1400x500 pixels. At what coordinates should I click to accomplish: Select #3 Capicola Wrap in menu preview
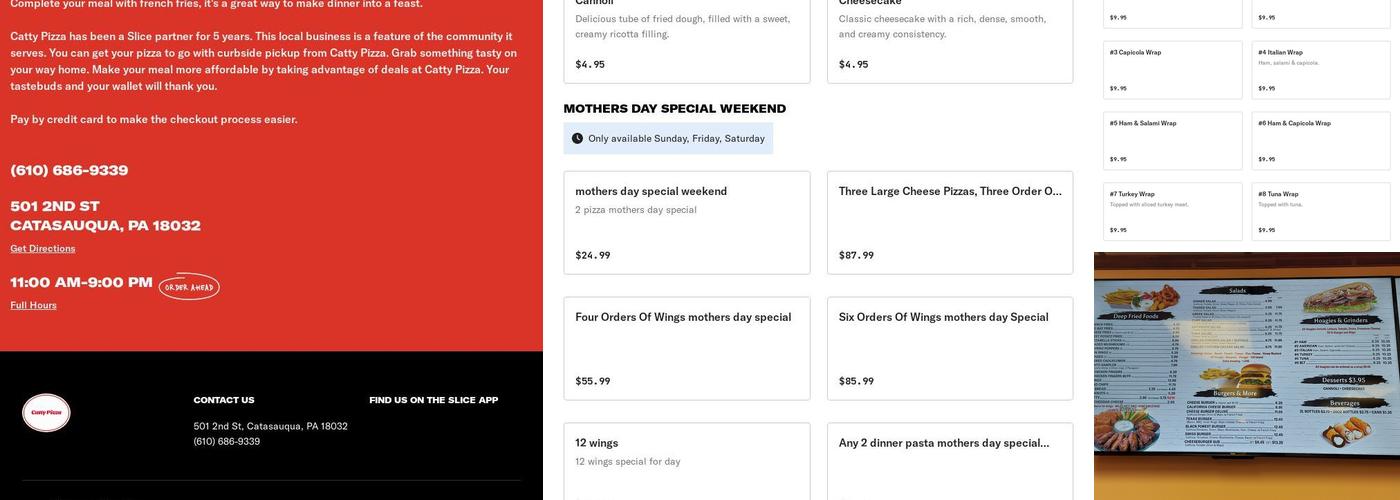[1172, 70]
